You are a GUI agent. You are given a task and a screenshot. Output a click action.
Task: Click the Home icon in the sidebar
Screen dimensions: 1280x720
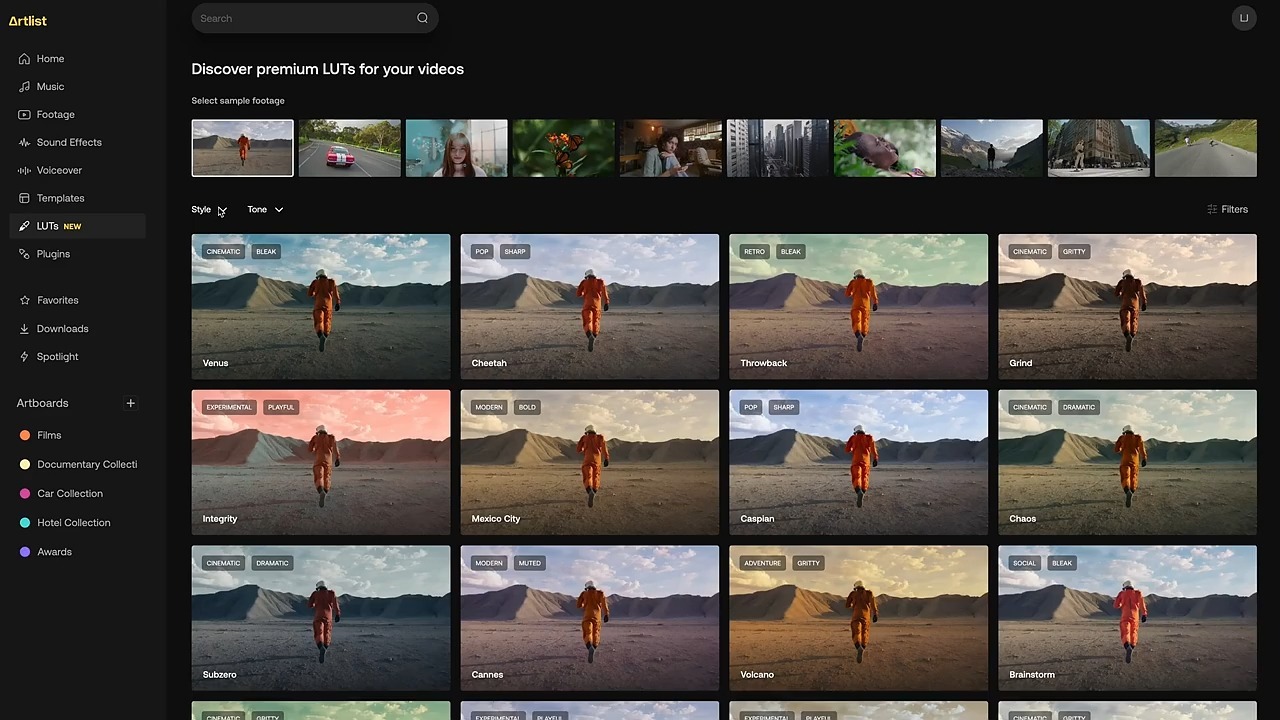(x=24, y=59)
